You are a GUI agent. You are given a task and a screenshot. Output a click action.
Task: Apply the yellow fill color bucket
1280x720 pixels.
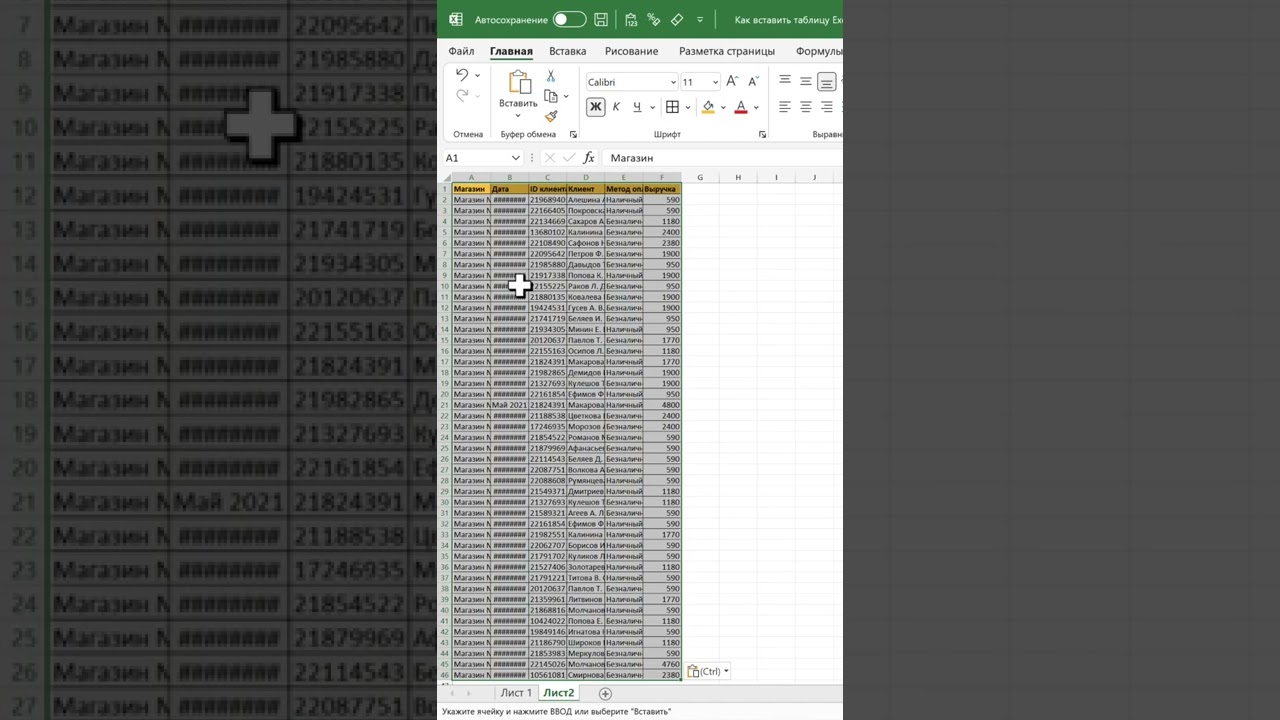click(708, 107)
